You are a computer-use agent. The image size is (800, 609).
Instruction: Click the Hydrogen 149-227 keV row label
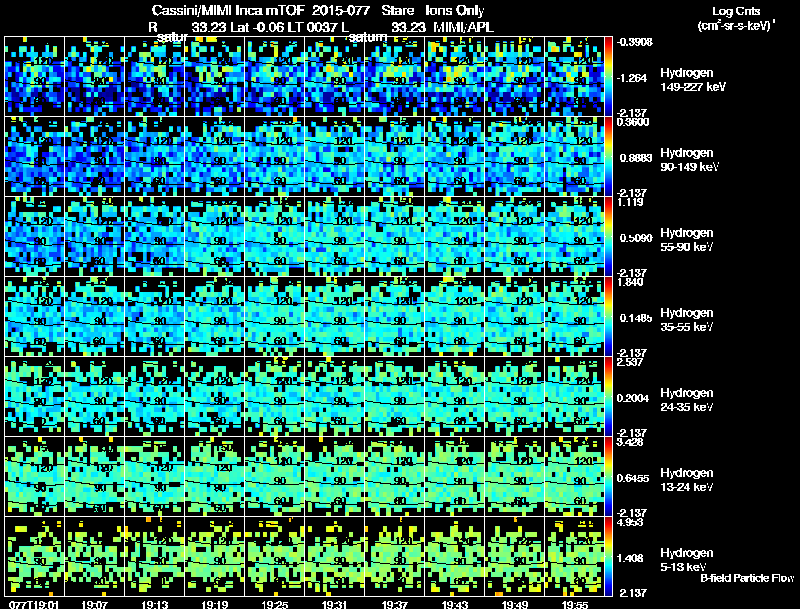click(x=692, y=80)
